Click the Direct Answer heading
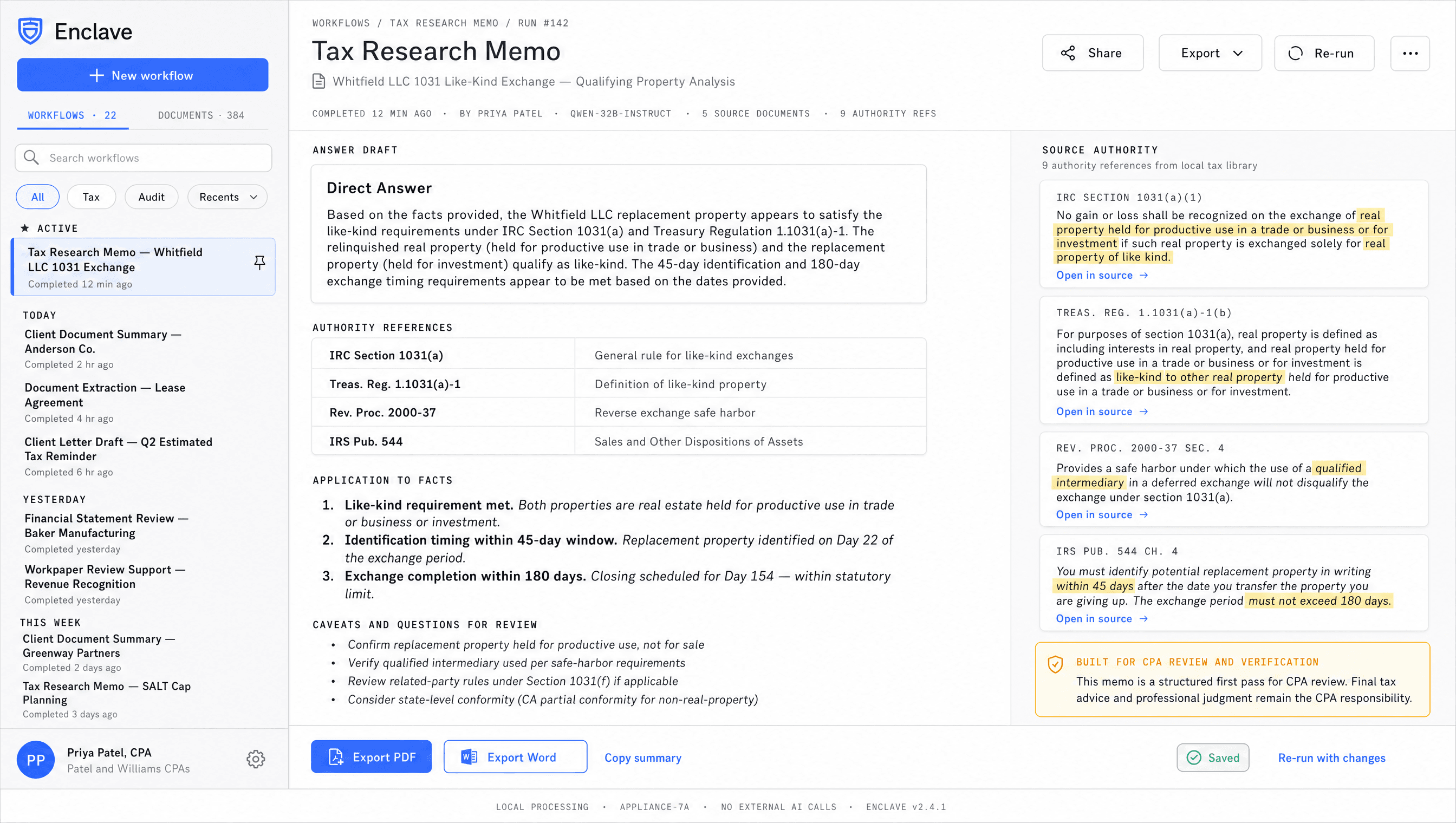Viewport: 1456px width, 823px height. point(379,188)
